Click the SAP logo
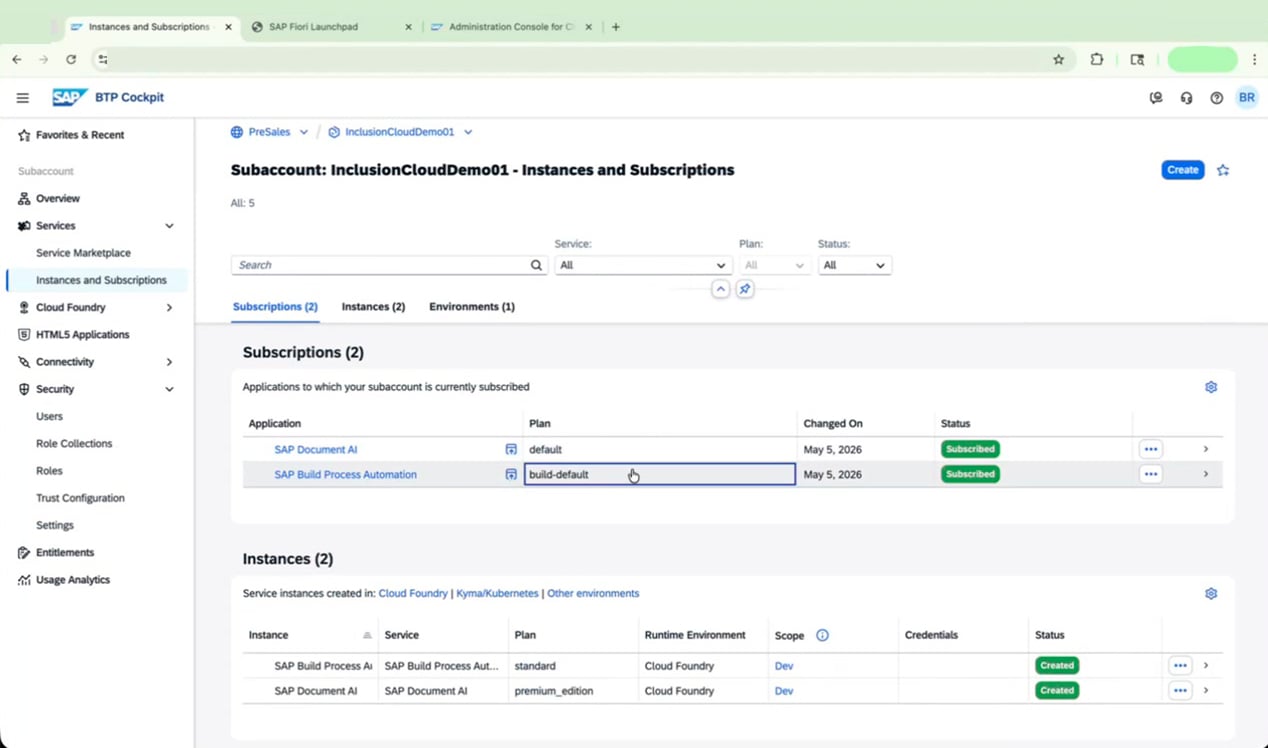 click(x=69, y=97)
